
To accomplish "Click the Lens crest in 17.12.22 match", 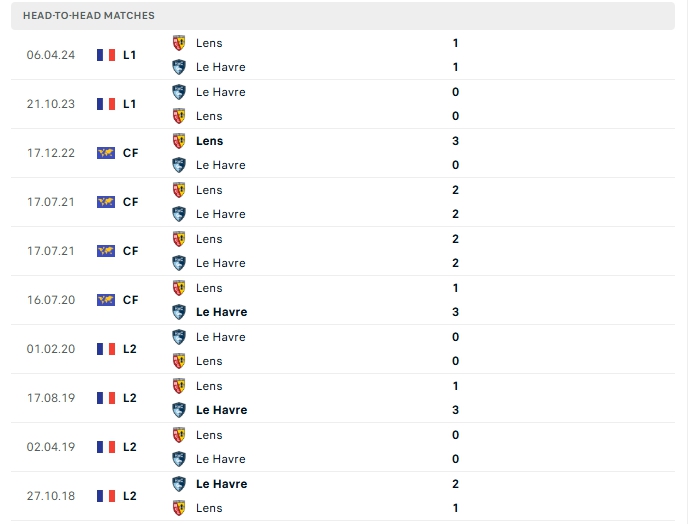I will (x=179, y=141).
